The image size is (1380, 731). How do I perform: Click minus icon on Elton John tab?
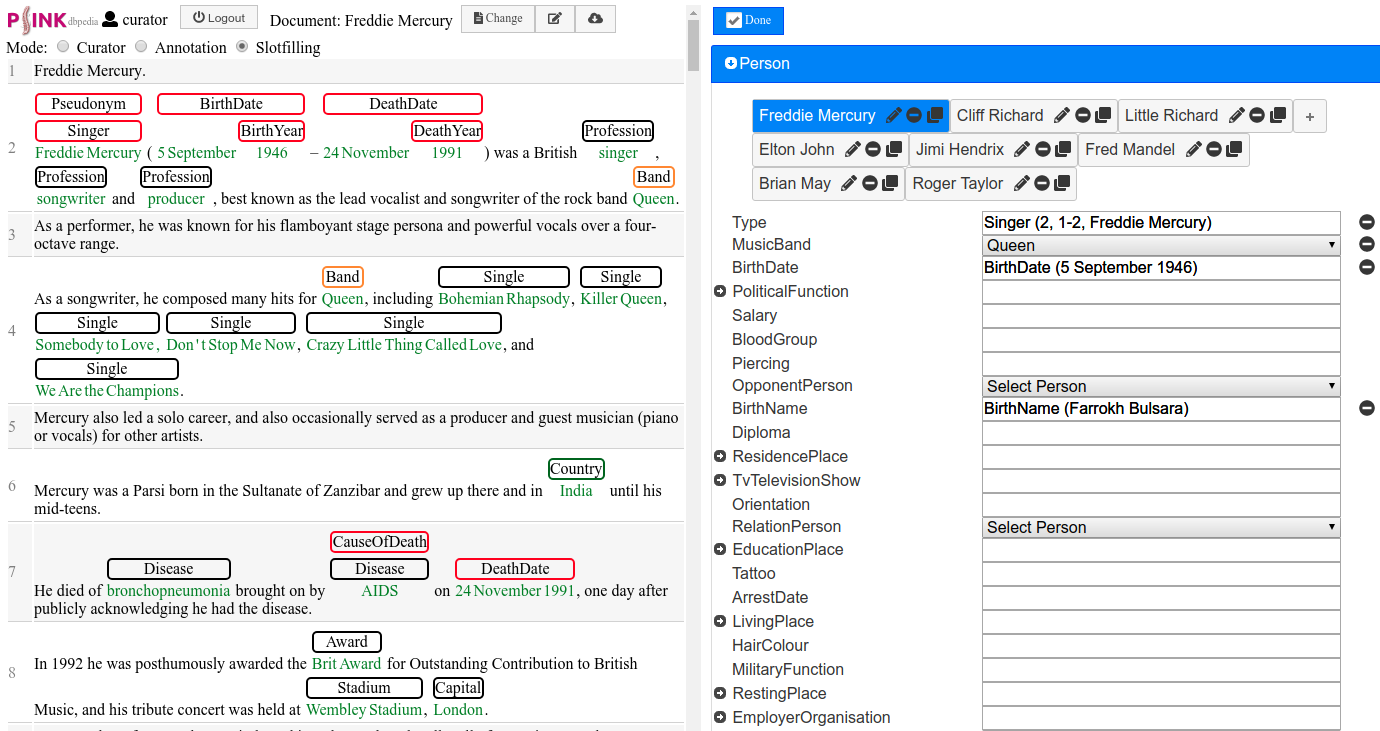click(873, 150)
